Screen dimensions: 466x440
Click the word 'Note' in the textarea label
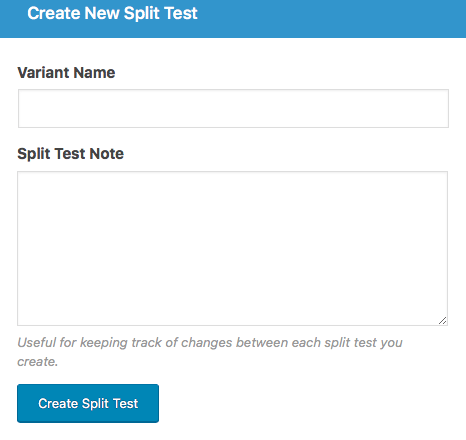[107, 154]
